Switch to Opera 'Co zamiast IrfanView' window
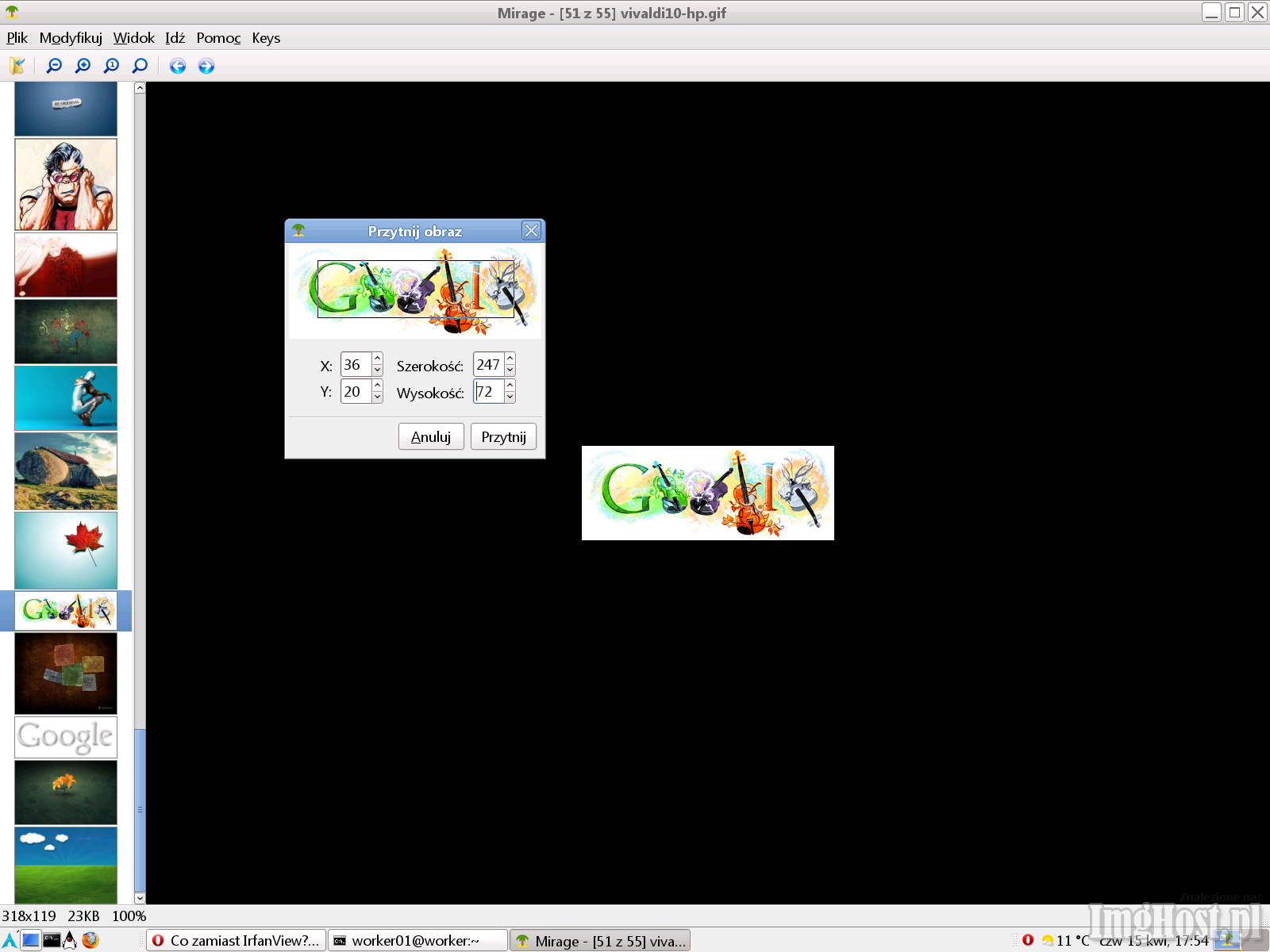The width and height of the screenshot is (1270, 952). 237,940
